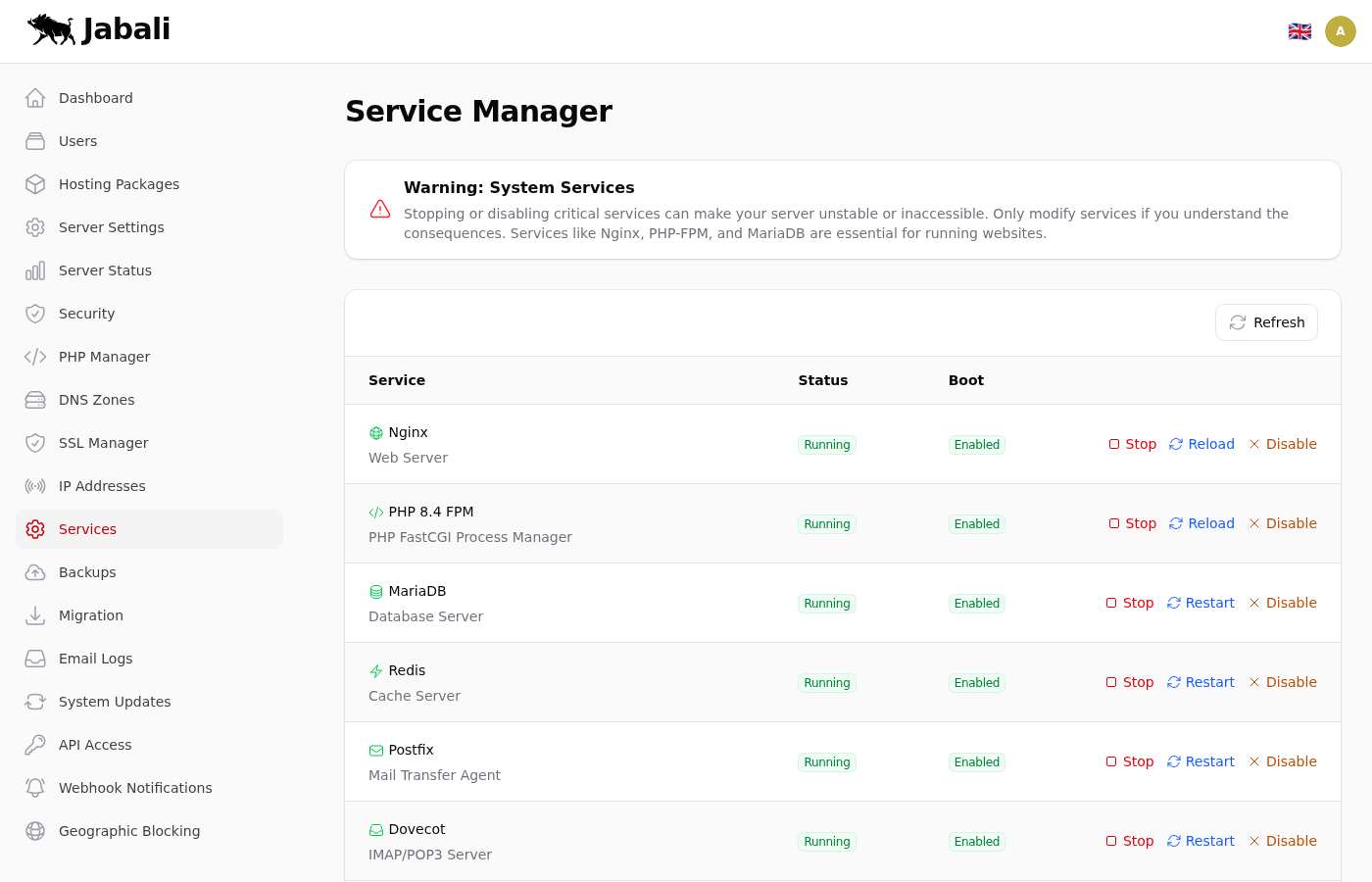This screenshot has height=882, width=1372.
Task: Restart the MariaDB service
Action: pos(1200,603)
